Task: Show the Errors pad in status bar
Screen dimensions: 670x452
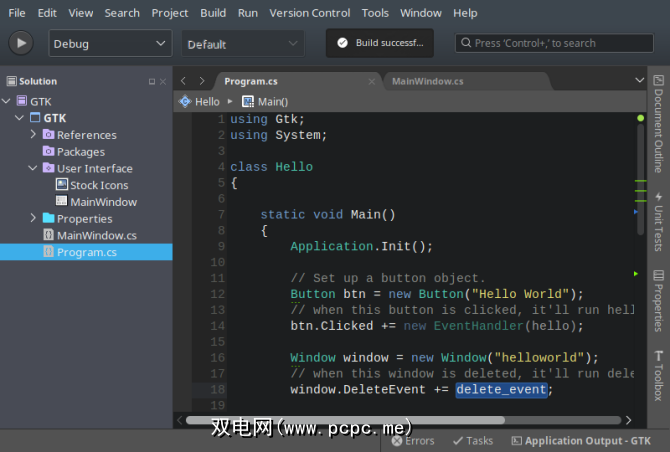Action: 412,440
